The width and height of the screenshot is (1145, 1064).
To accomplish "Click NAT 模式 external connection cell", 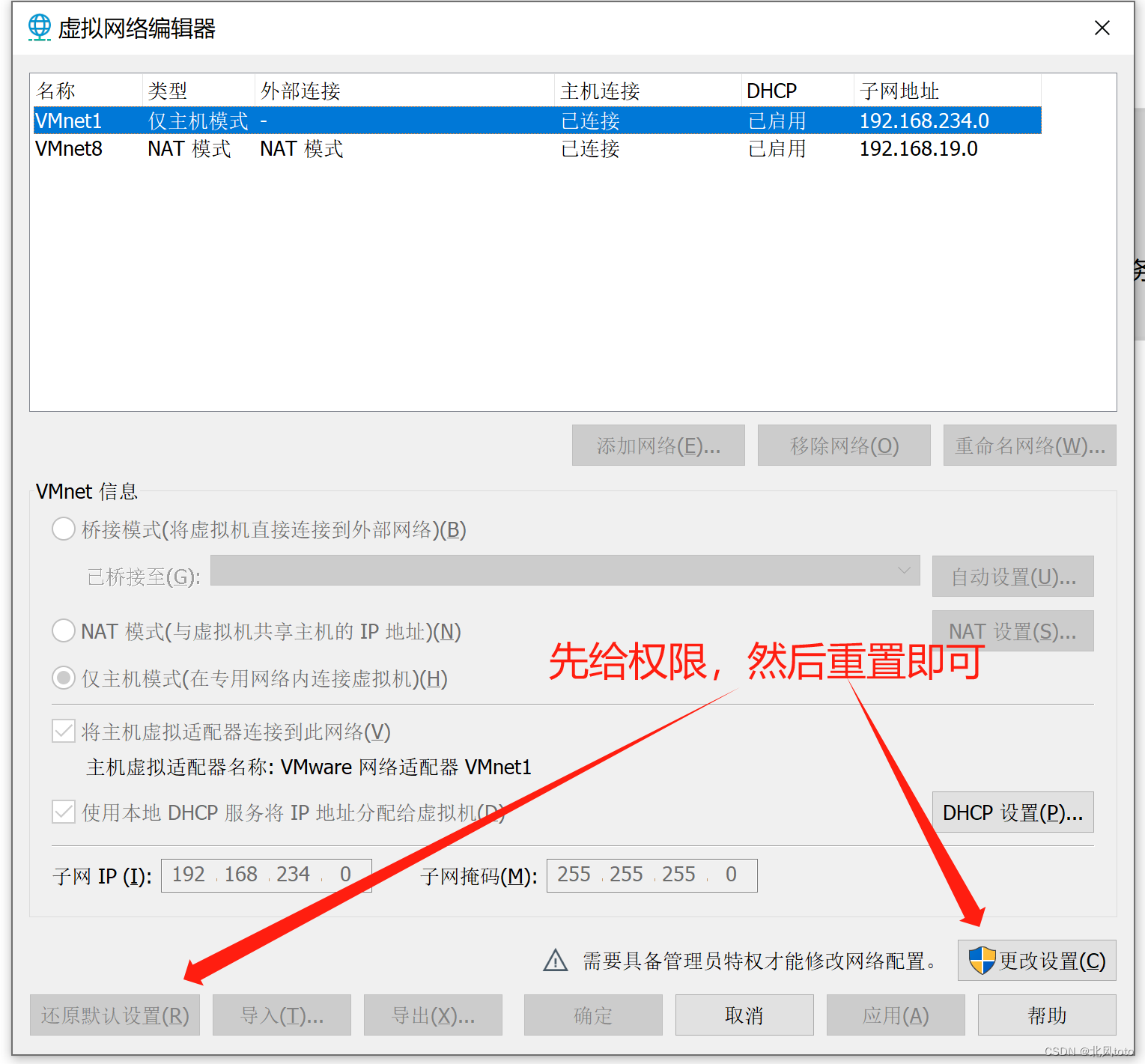I will (301, 148).
